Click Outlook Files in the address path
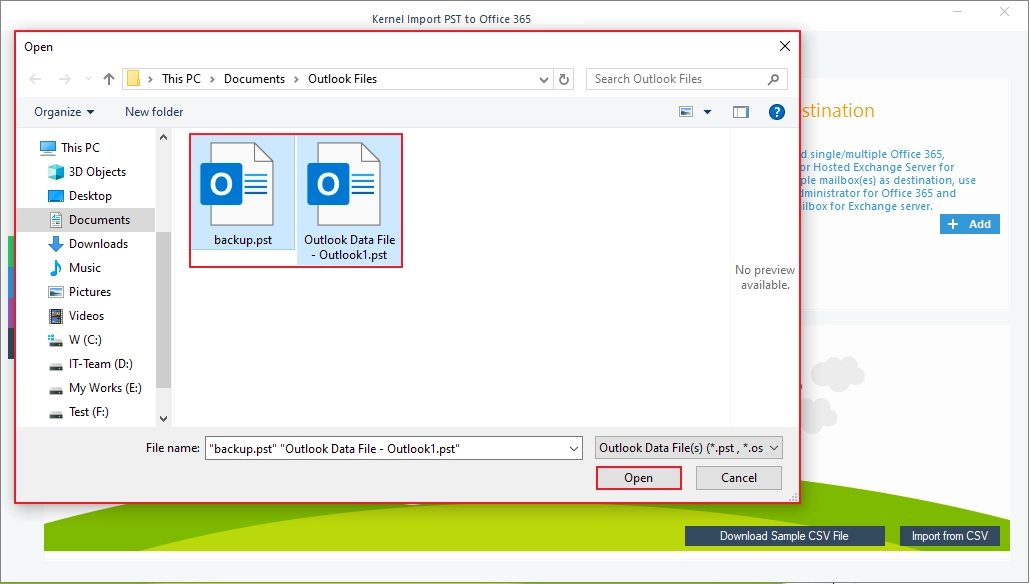This screenshot has width=1030, height=584. pos(342,79)
